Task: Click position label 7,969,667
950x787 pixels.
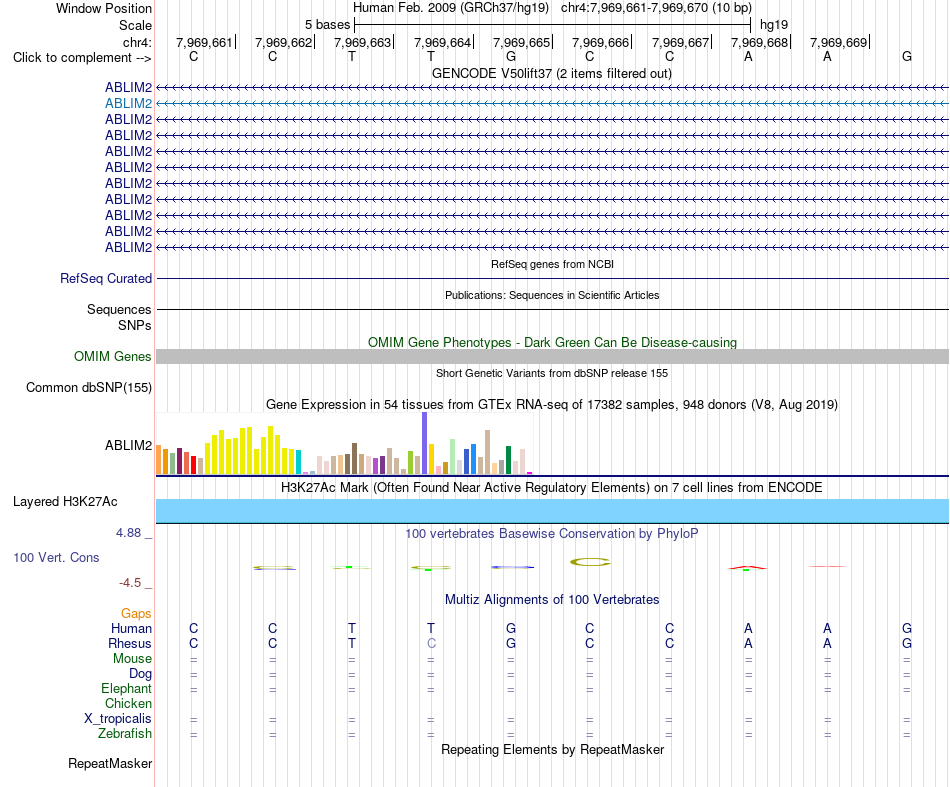Action: tap(680, 42)
